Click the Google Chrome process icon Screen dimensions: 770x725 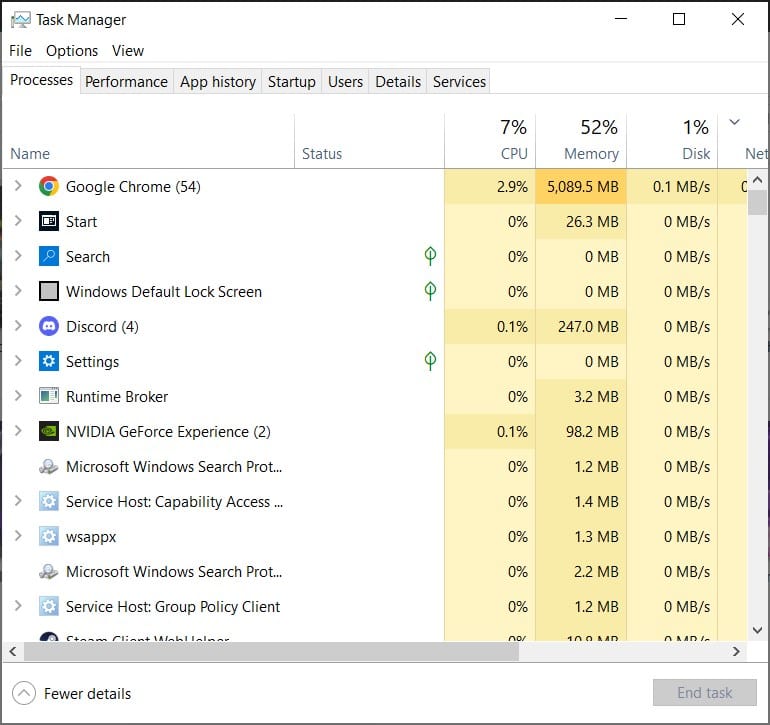(49, 187)
